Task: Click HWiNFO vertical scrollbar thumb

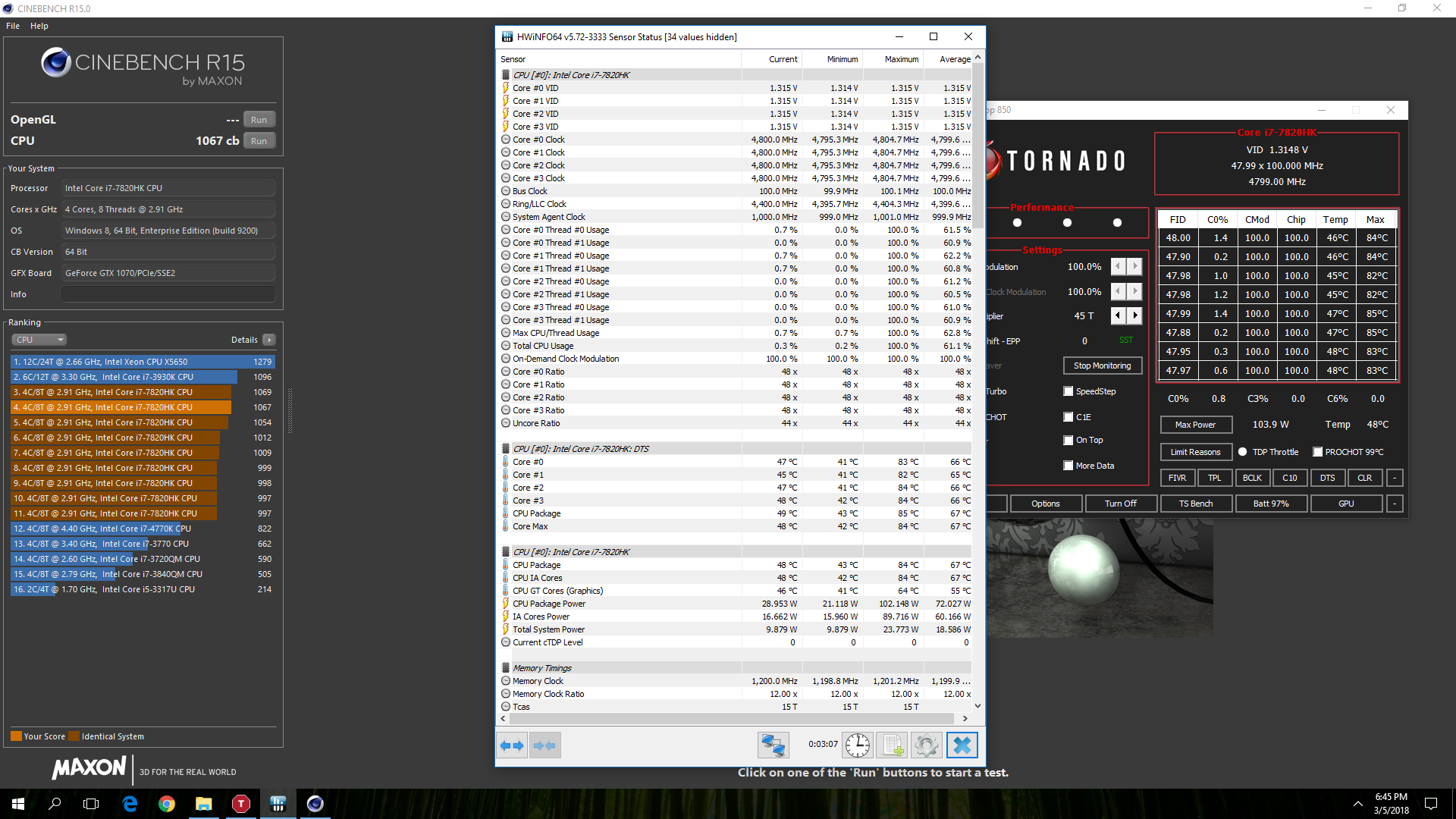Action: (977, 144)
